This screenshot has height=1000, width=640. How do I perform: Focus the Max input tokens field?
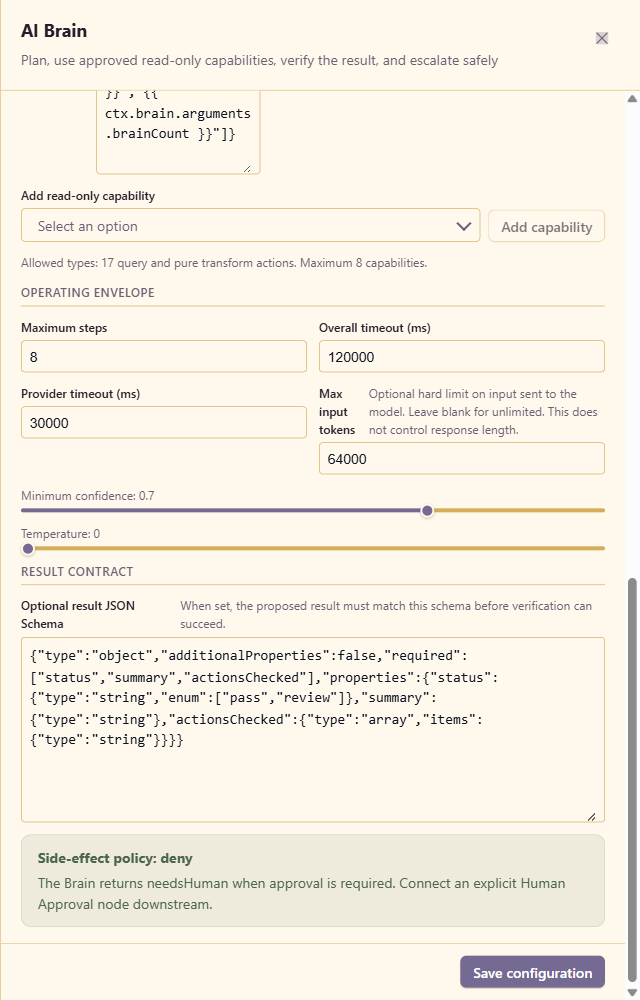pyautogui.click(x=462, y=459)
